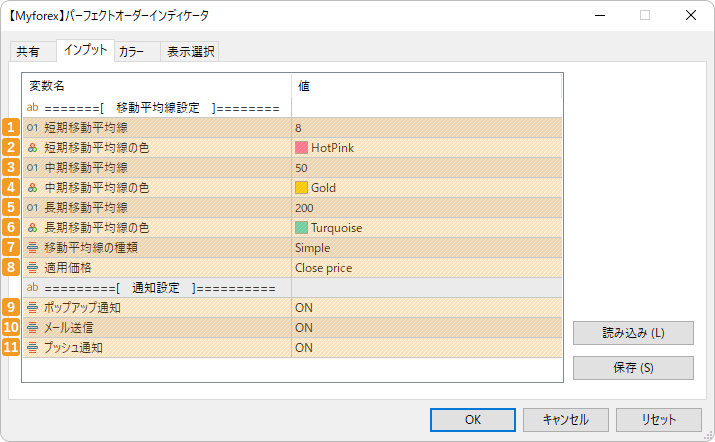This screenshot has height=442, width=715.
Task: Click the ab icon of 通知設定 header
Action: coord(32,287)
